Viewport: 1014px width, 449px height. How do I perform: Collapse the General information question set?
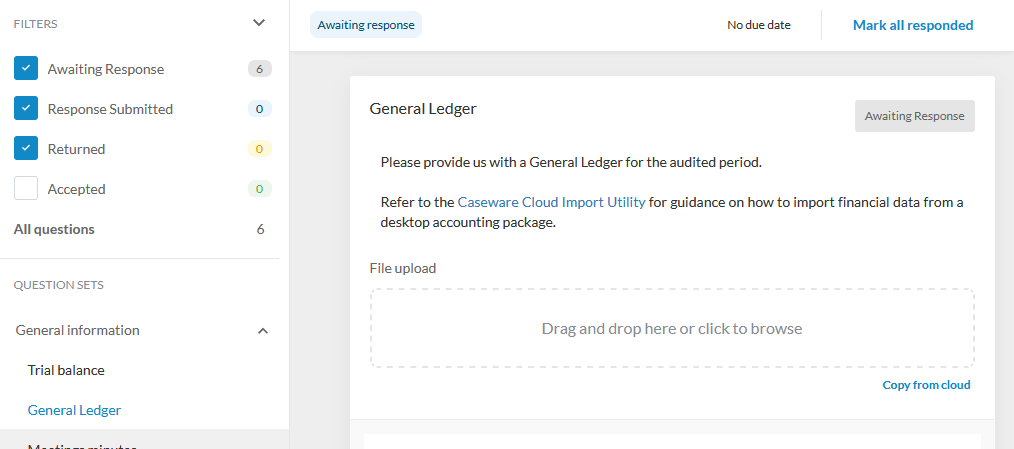[263, 330]
